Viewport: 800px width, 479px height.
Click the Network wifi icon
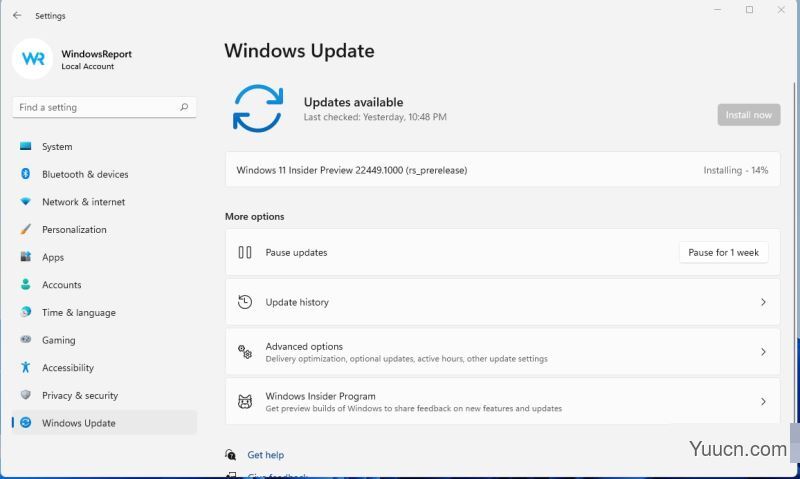click(x=26, y=201)
